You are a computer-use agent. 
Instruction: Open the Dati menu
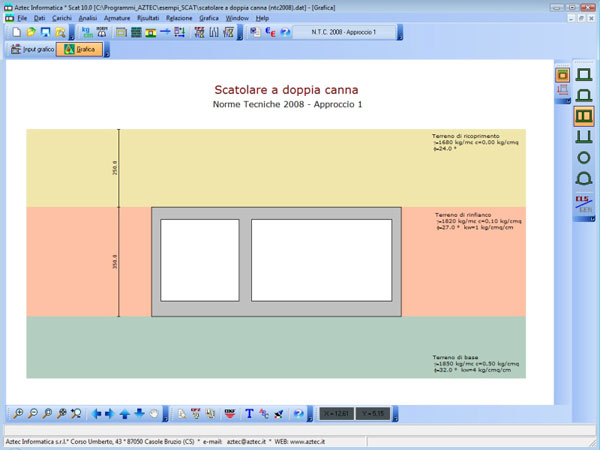pyautogui.click(x=39, y=18)
